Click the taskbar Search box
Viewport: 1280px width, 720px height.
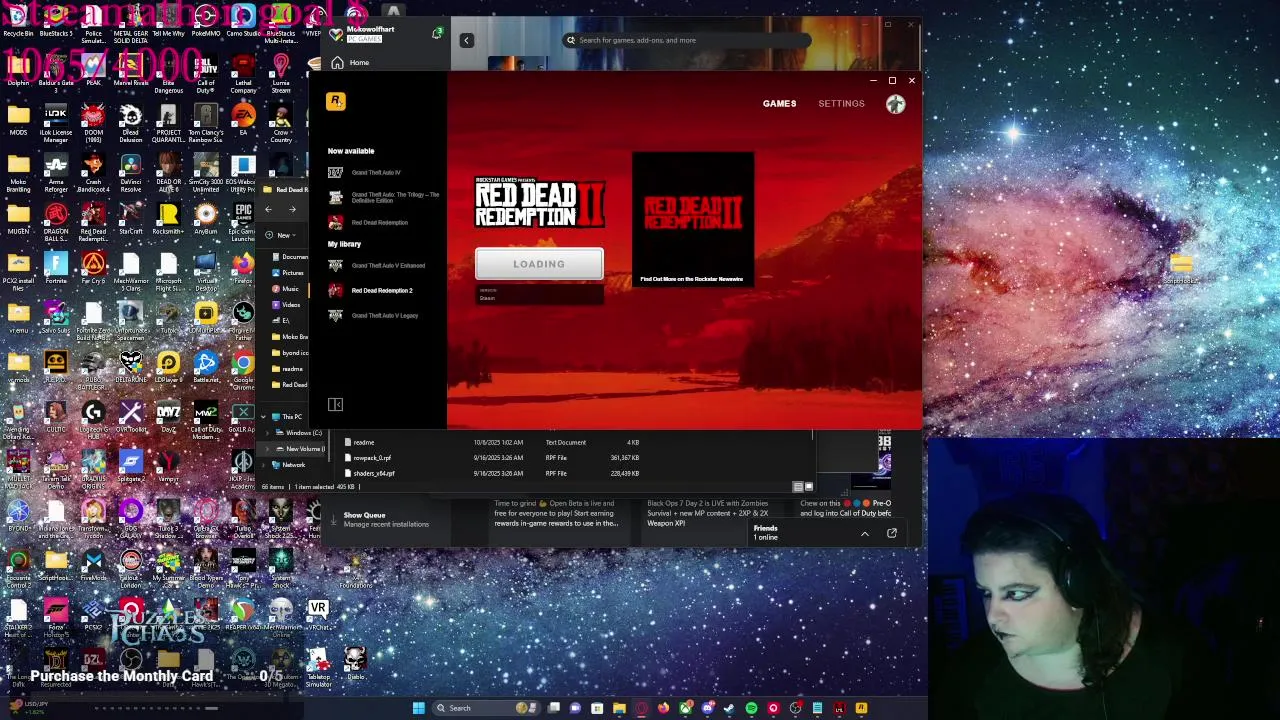coord(487,708)
